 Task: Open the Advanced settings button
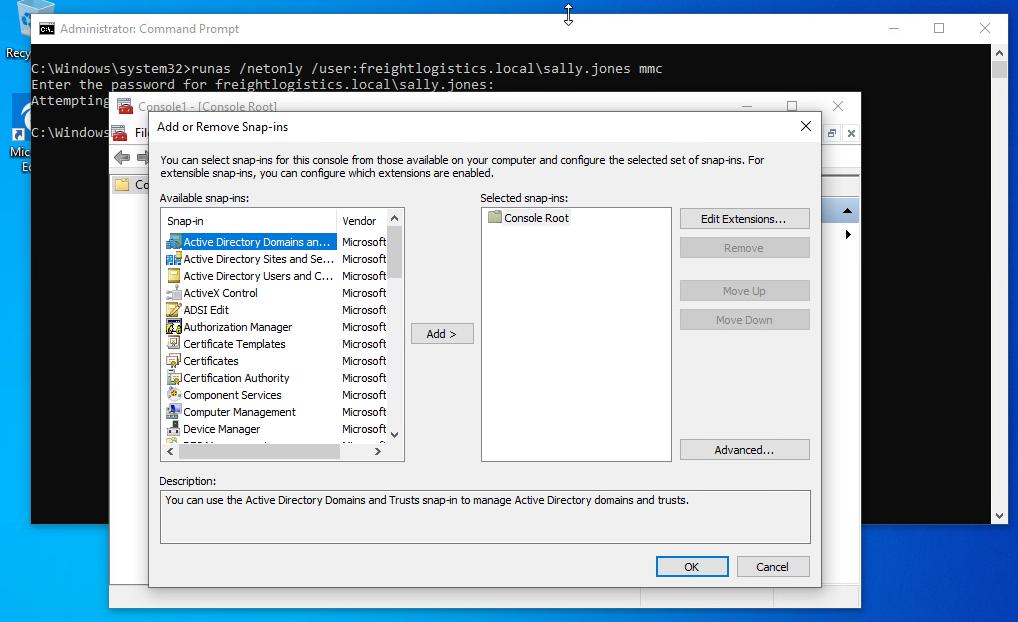(x=744, y=450)
